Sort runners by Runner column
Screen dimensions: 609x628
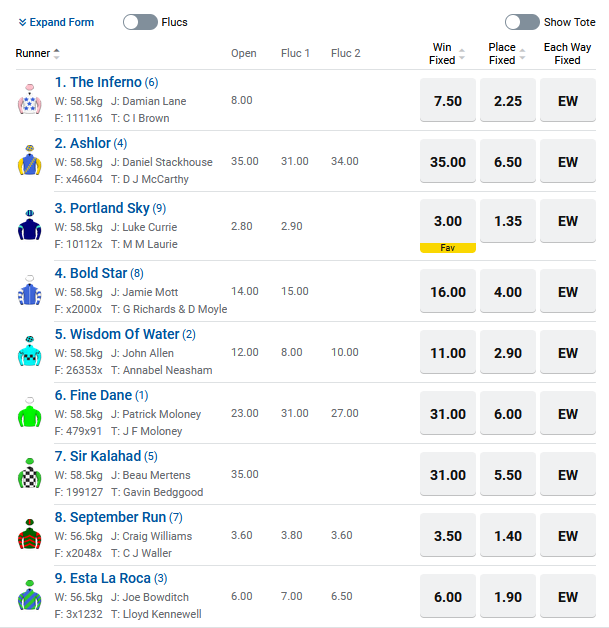[x=39, y=54]
